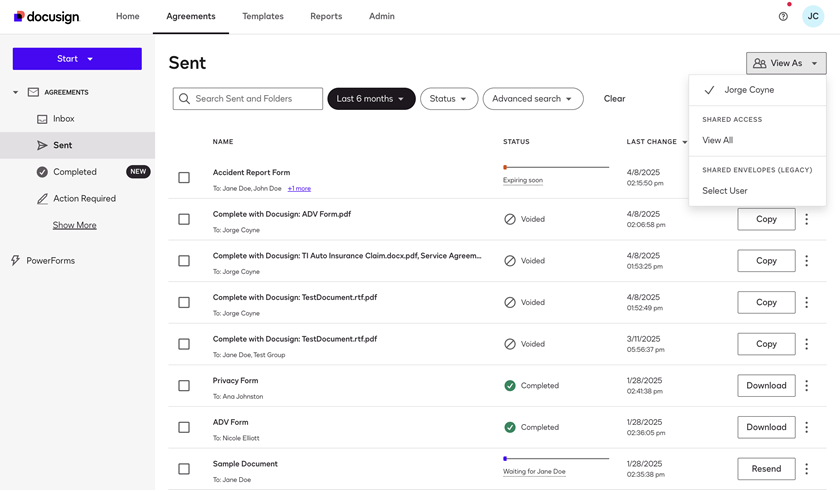This screenshot has height=491, width=840.
Task: Choose View All under Shared Access
Action: [x=718, y=140]
